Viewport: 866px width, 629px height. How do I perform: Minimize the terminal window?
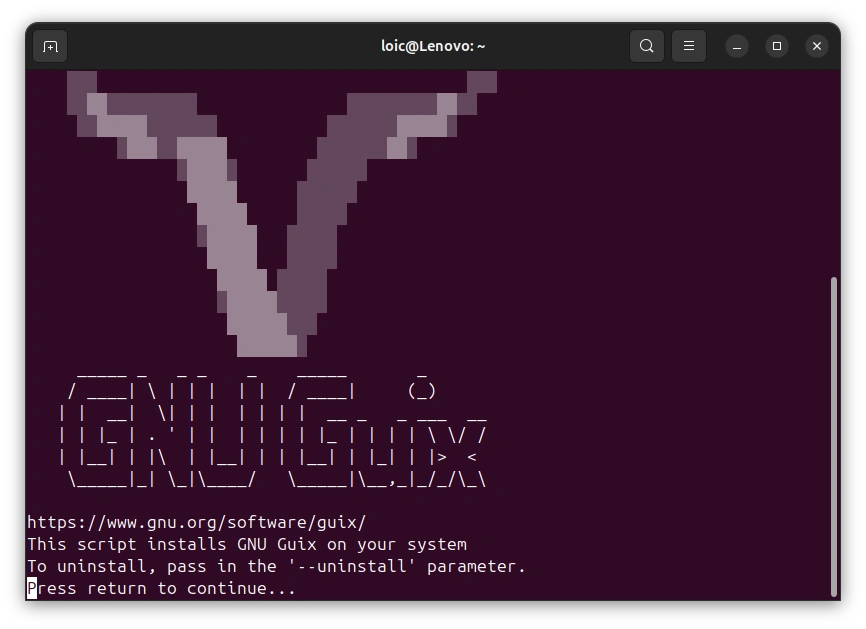coord(737,46)
